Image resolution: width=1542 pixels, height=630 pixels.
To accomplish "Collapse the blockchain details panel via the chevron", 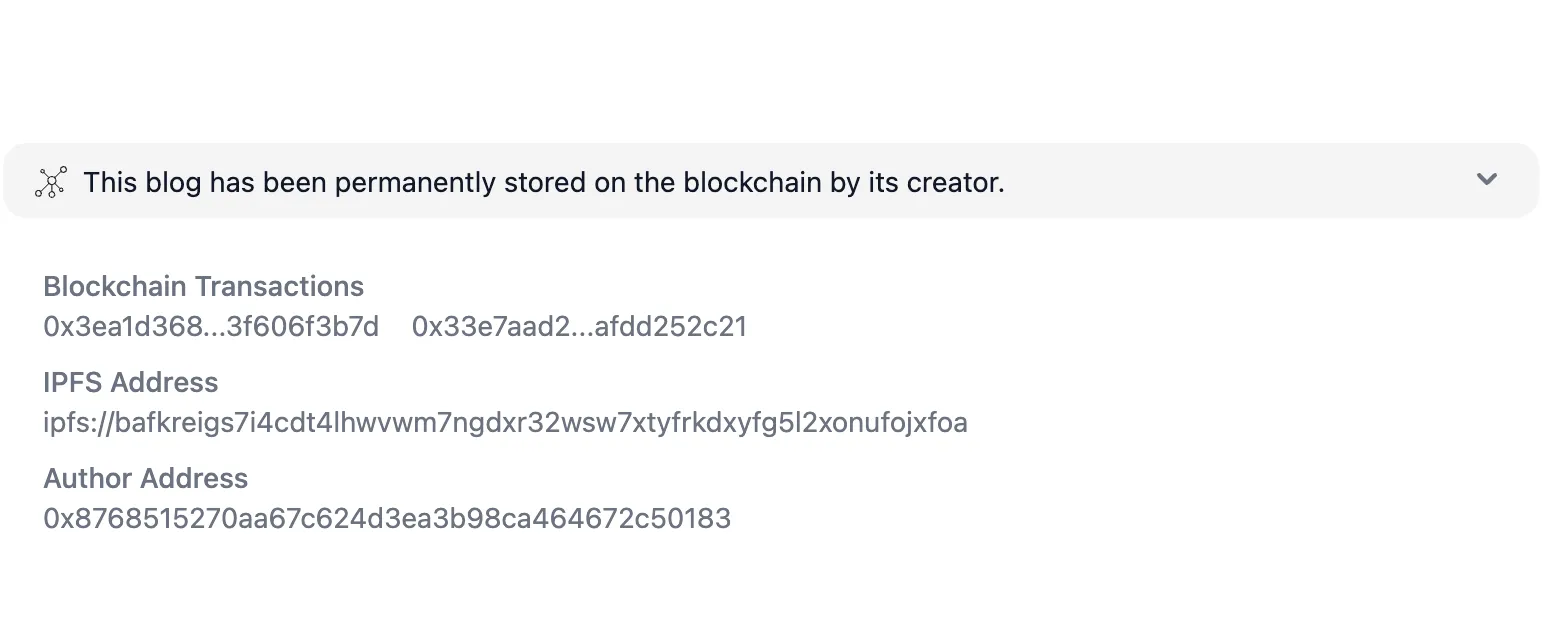I will coord(1486,180).
